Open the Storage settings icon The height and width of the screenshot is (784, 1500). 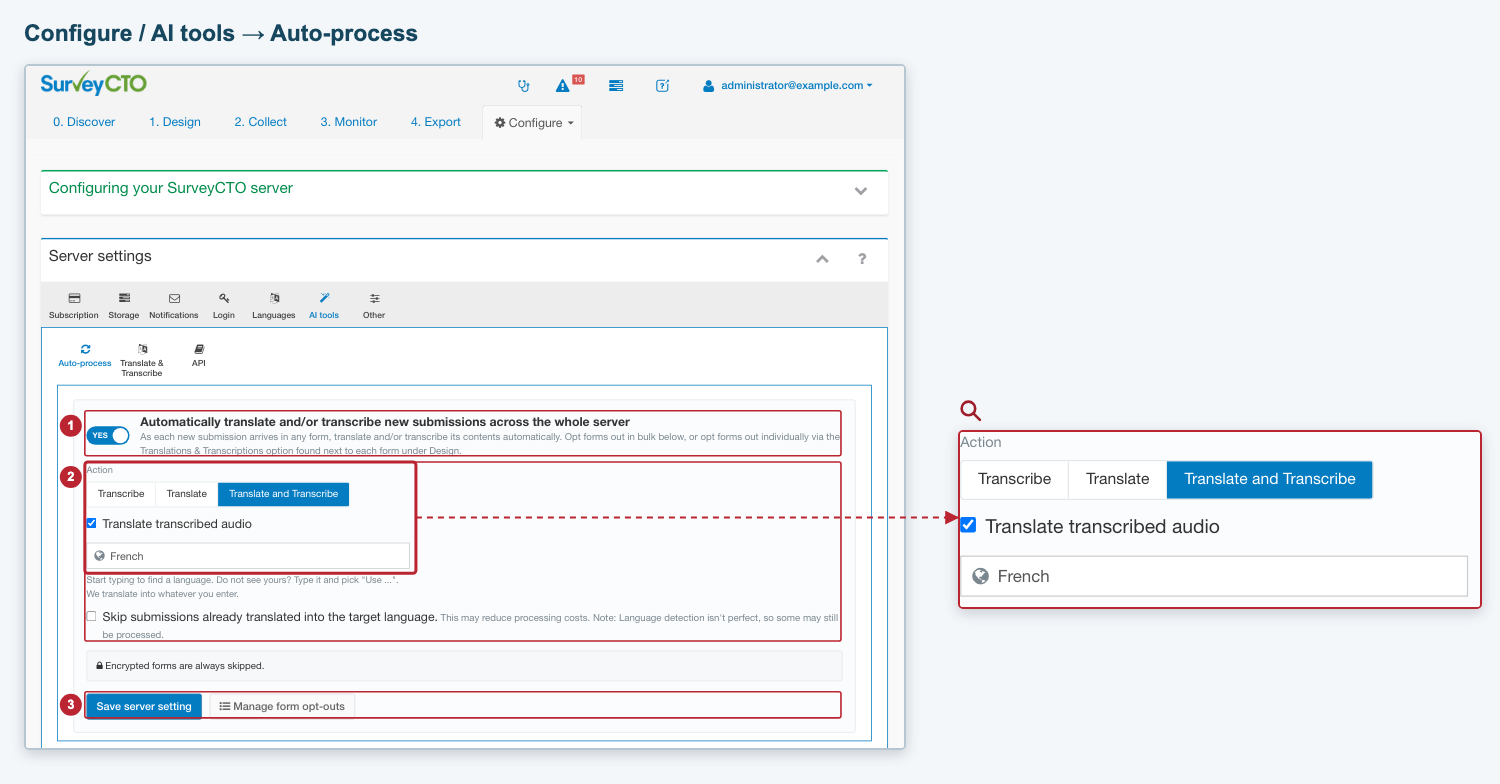pyautogui.click(x=124, y=298)
